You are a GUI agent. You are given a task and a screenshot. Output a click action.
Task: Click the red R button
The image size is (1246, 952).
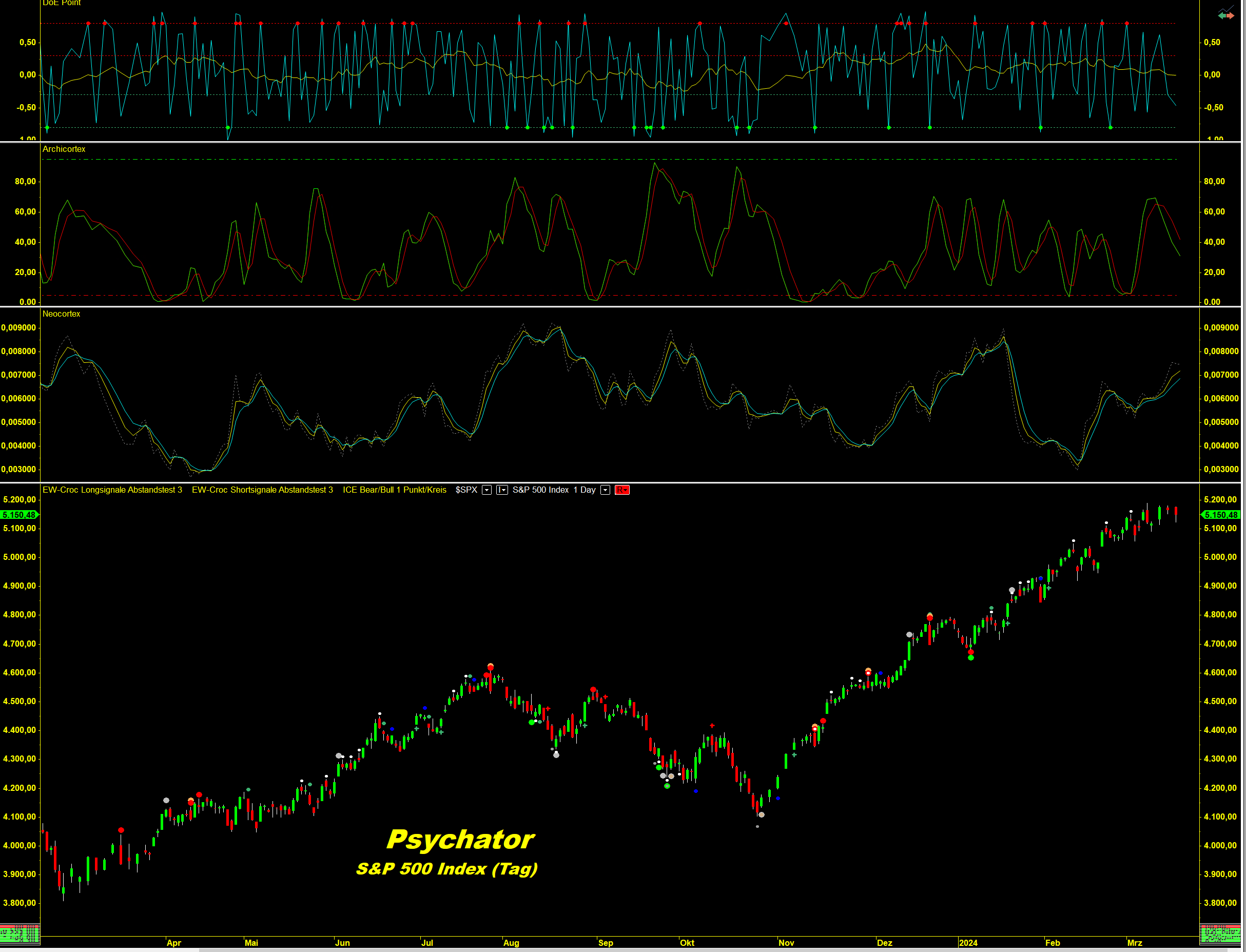621,490
